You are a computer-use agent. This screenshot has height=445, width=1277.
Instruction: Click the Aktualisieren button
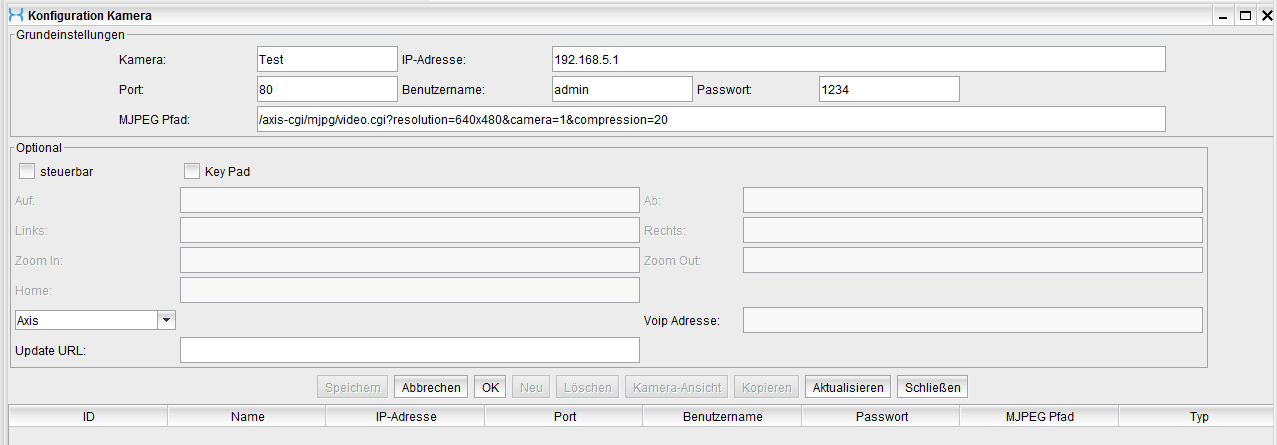pyautogui.click(x=847, y=388)
